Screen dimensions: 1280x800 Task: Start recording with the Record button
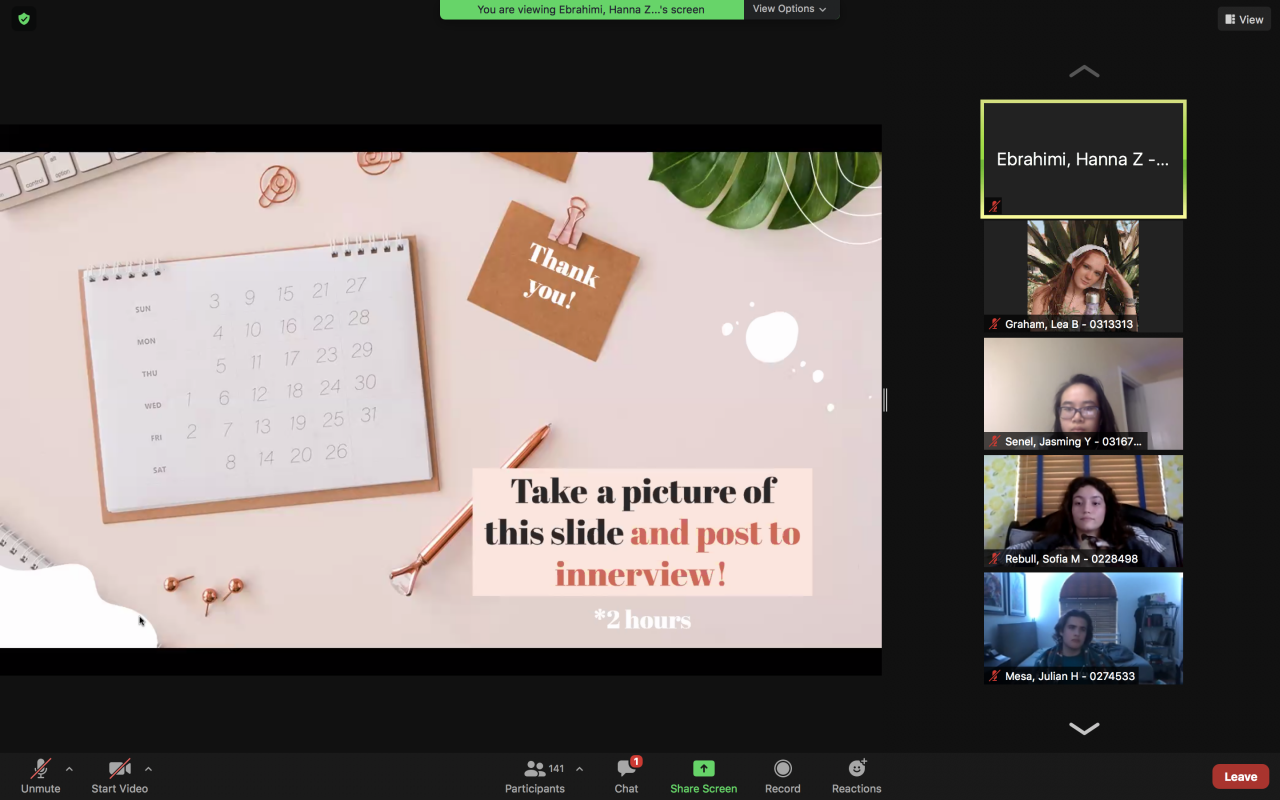point(783,775)
